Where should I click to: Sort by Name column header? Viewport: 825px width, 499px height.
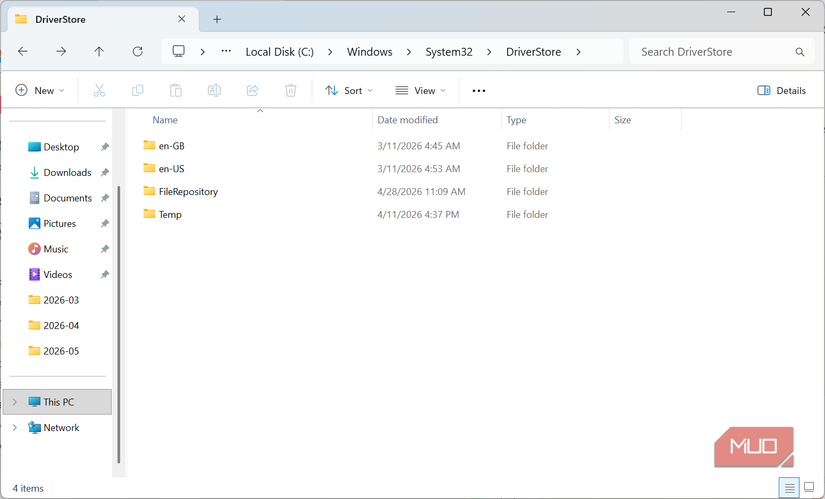click(x=165, y=120)
